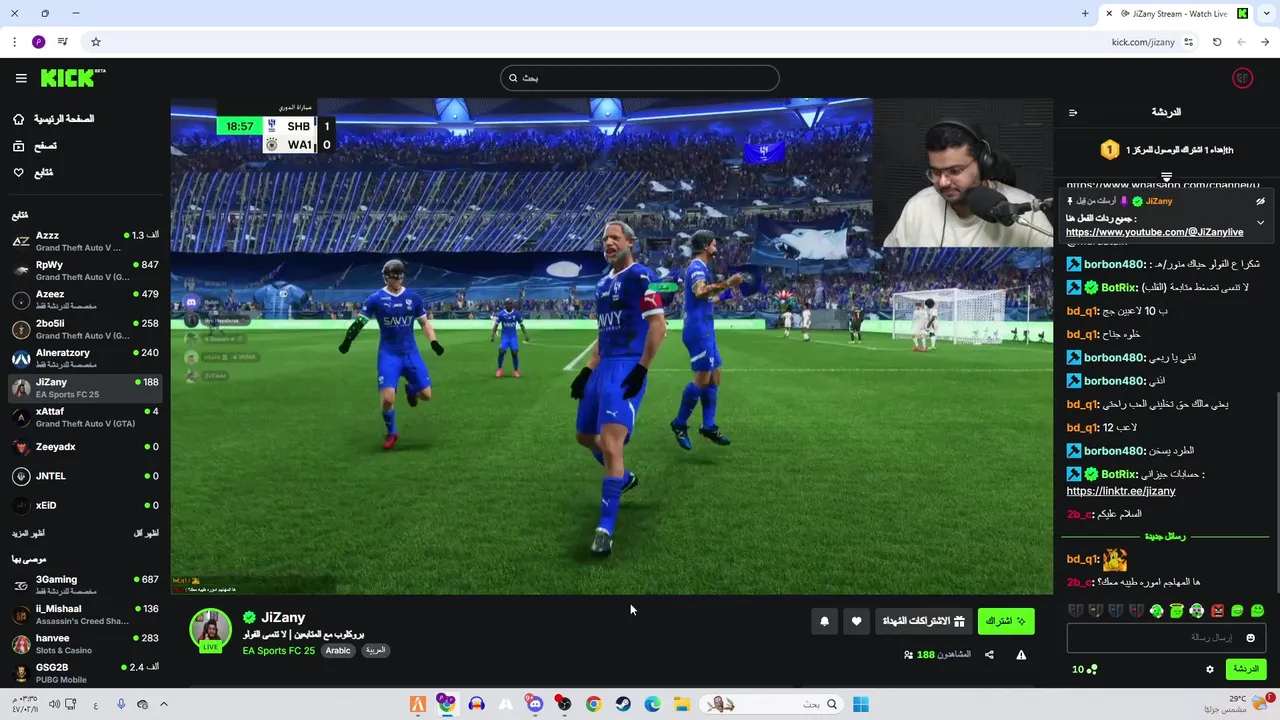Click the green subscribe button

click(x=1006, y=621)
